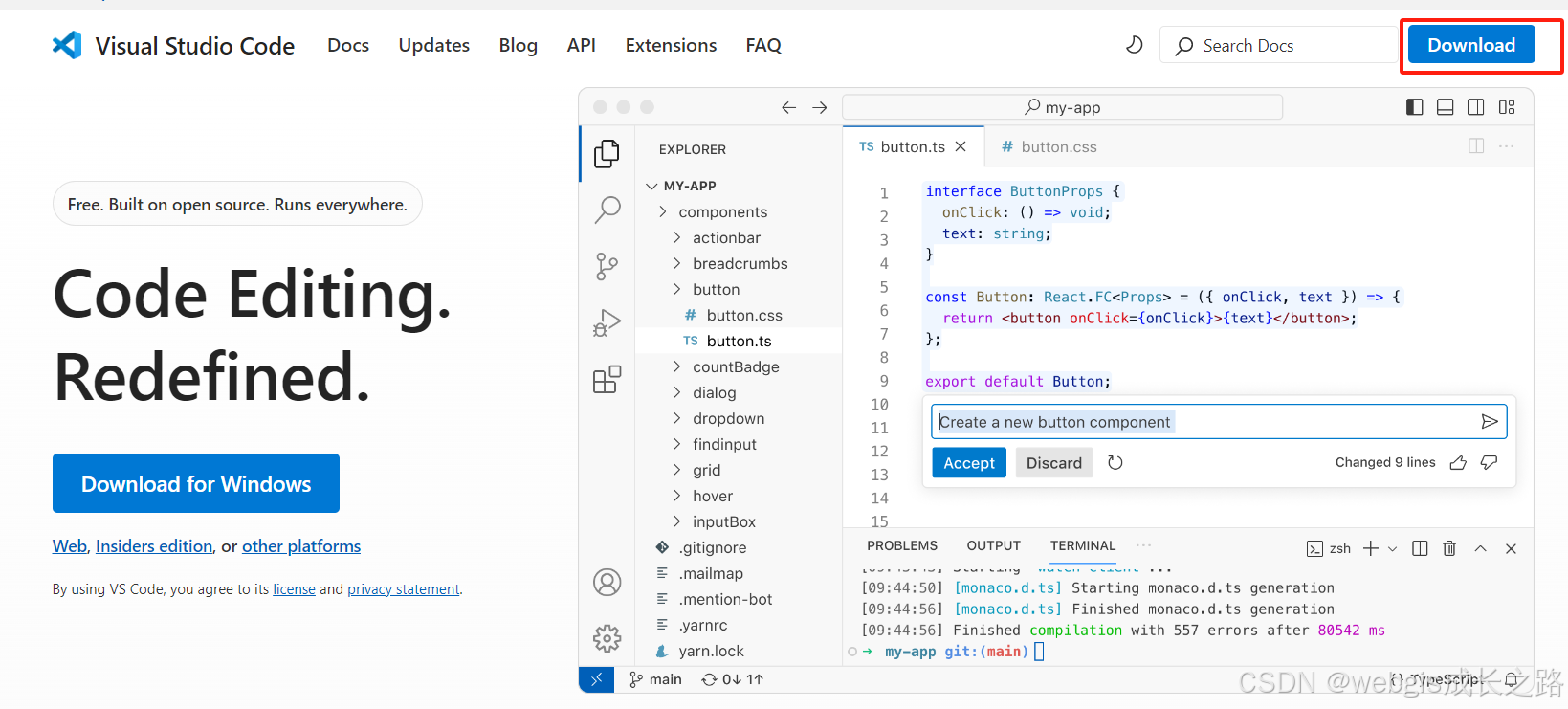1568x709 pixels.
Task: Click the zsh terminal profile icon
Action: click(x=1315, y=549)
